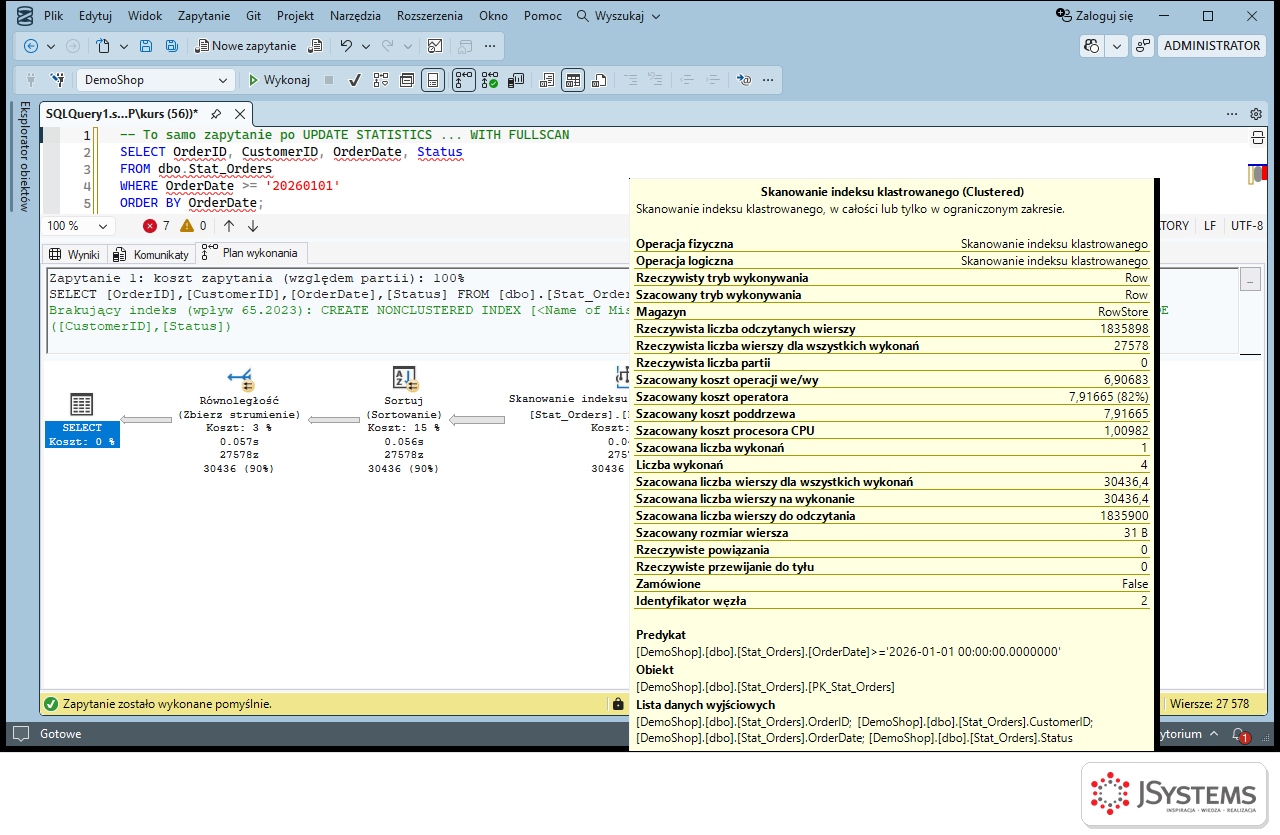Open the Narzędzia menu
Image resolution: width=1280 pixels, height=835 pixels.
[x=354, y=16]
